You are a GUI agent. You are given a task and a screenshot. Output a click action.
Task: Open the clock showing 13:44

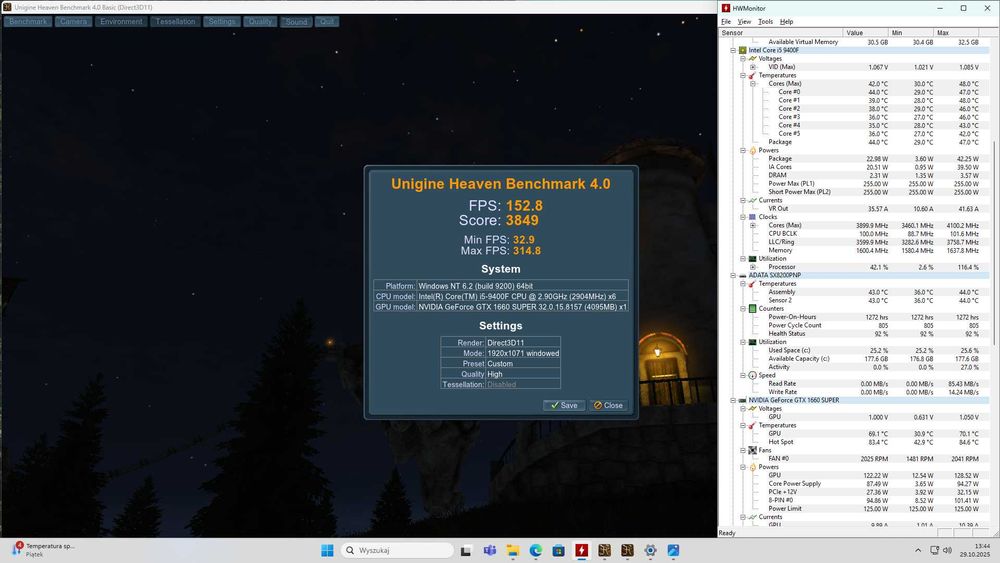[x=975, y=550]
